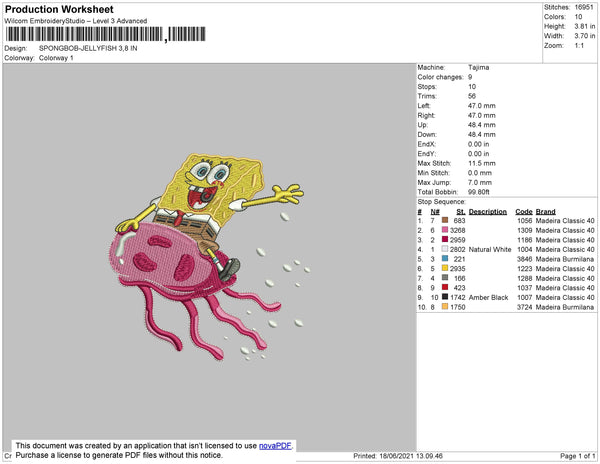Image resolution: width=600 pixels, height=464 pixels.
Task: Open the novaPDF link
Action: coord(275,446)
